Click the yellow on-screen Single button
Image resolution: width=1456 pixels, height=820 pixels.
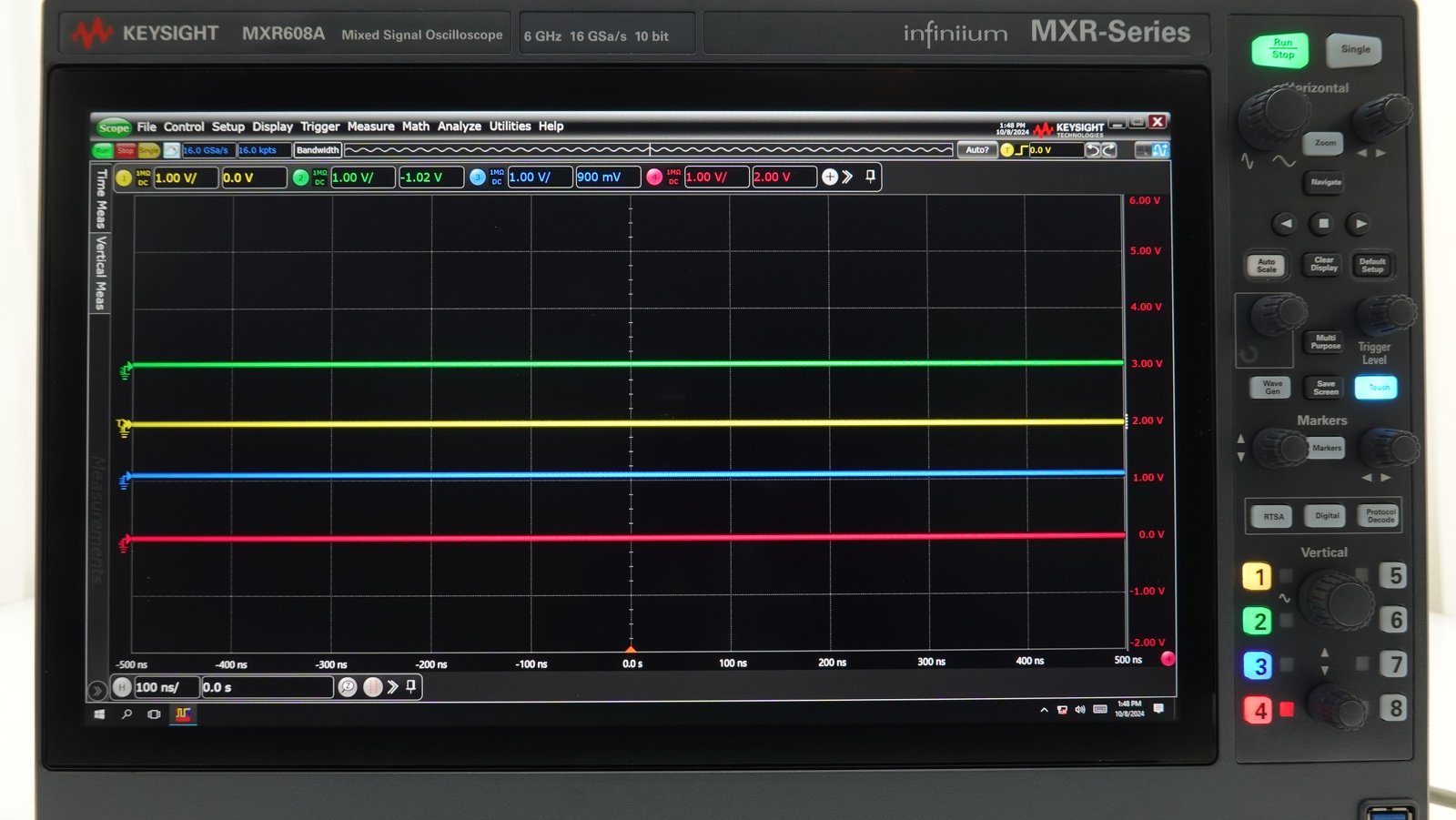(x=148, y=150)
